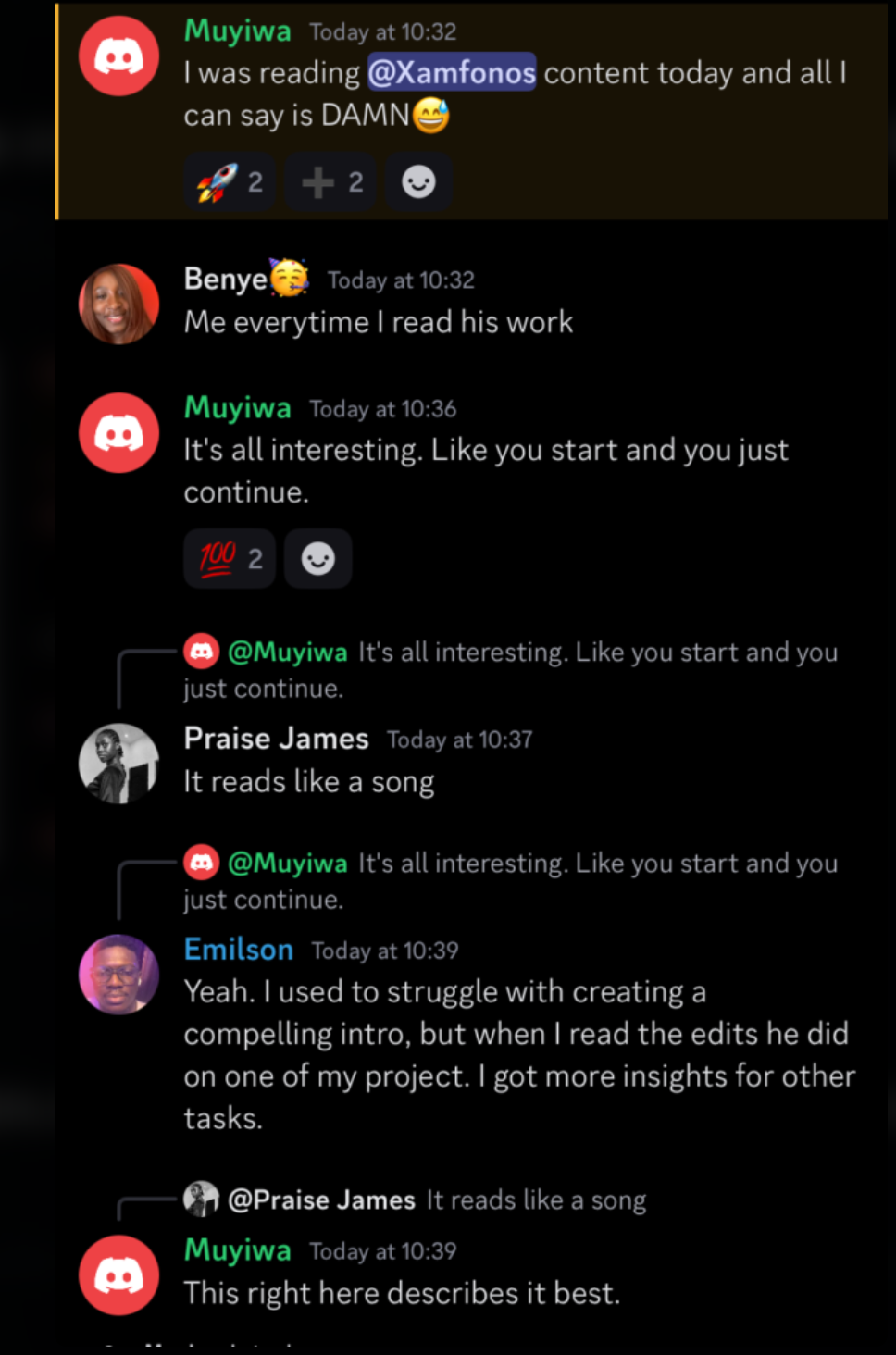Open Benye's profile picture
This screenshot has height=1355, width=896.
tap(118, 304)
